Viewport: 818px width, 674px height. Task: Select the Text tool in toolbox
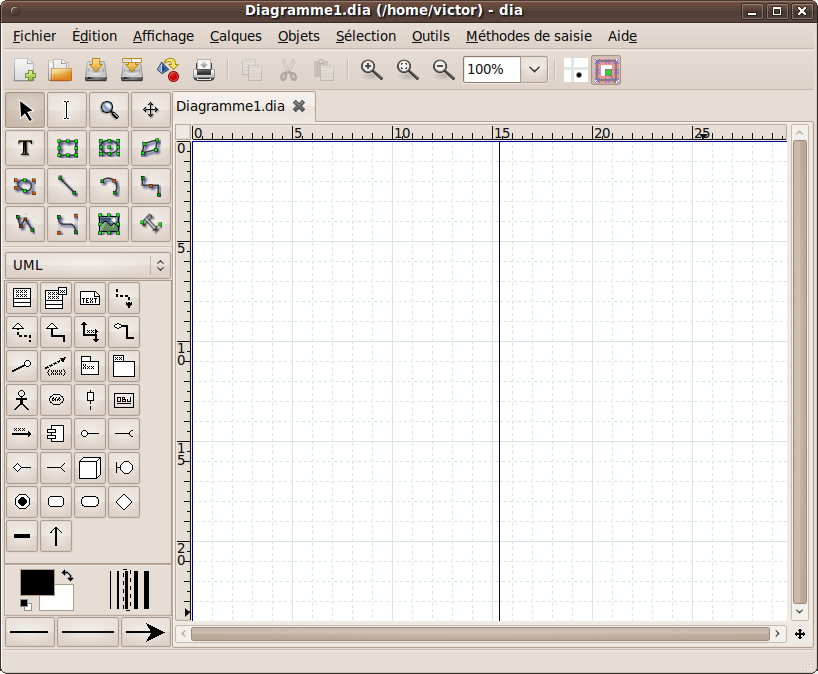point(25,148)
